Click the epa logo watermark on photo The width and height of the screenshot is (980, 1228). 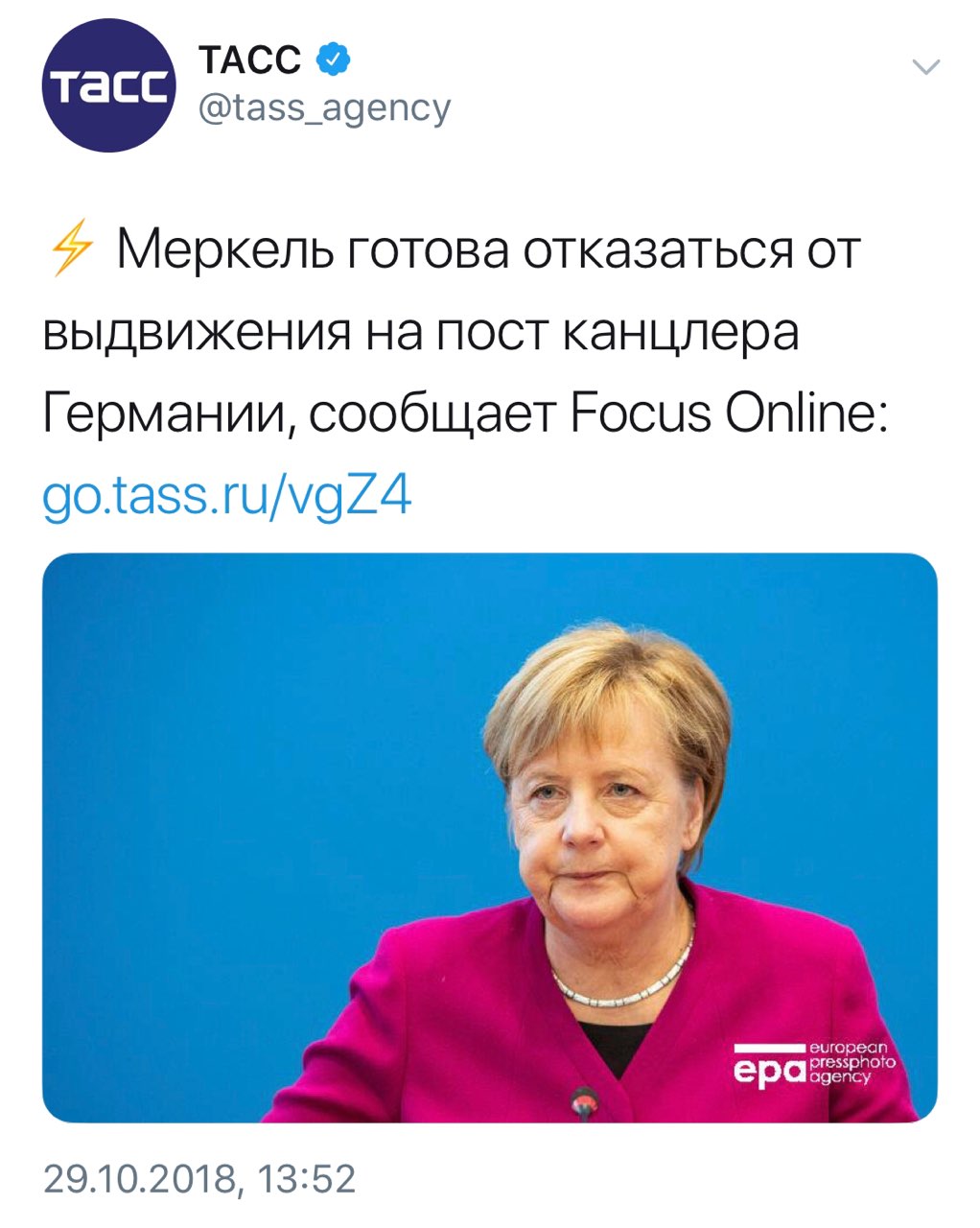[767, 1069]
